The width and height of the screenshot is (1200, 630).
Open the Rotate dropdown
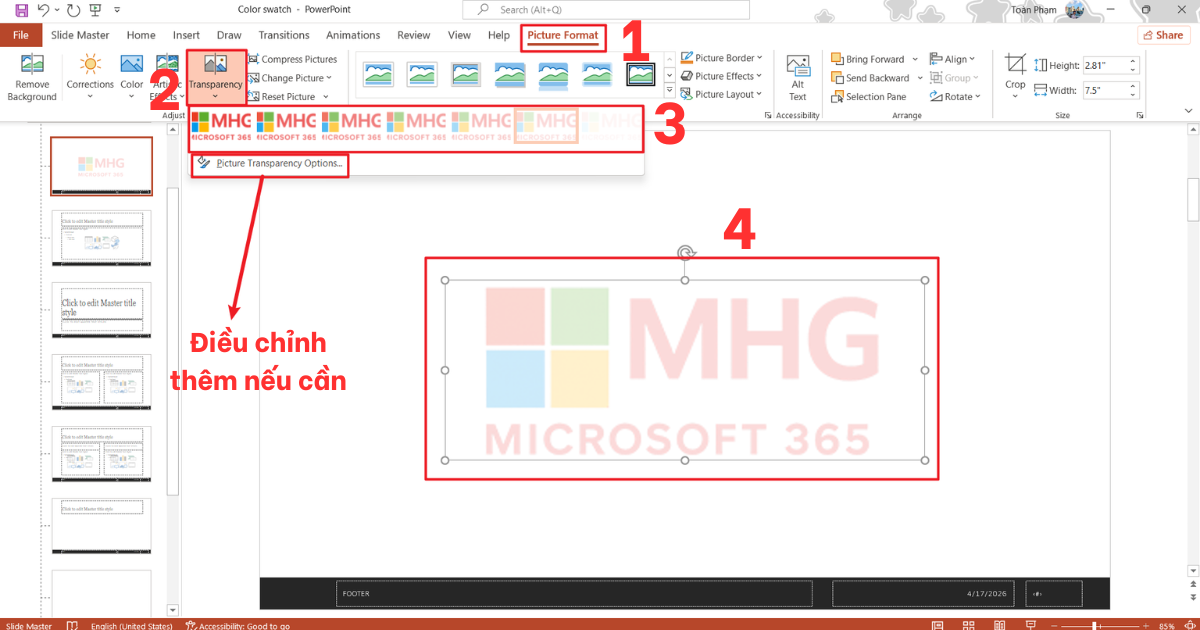click(x=954, y=97)
